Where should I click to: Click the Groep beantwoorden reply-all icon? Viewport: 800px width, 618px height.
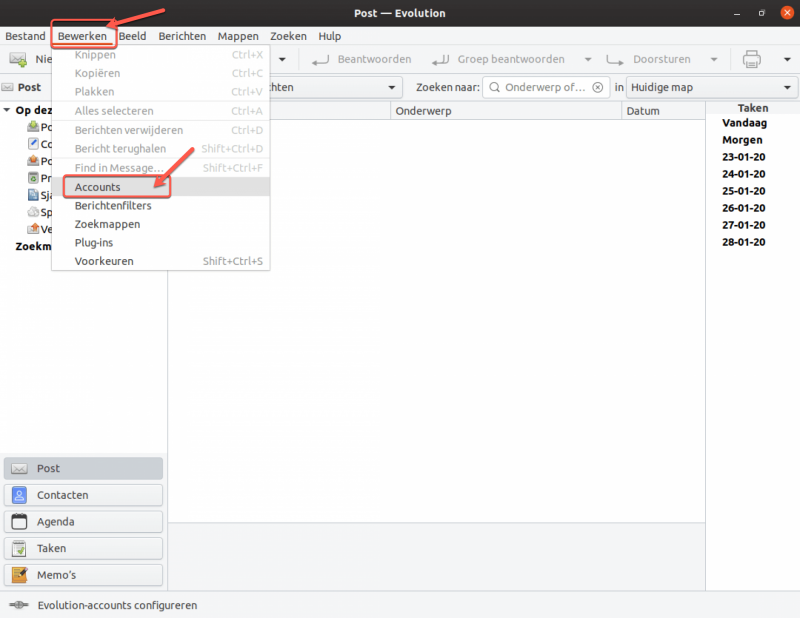(440, 60)
